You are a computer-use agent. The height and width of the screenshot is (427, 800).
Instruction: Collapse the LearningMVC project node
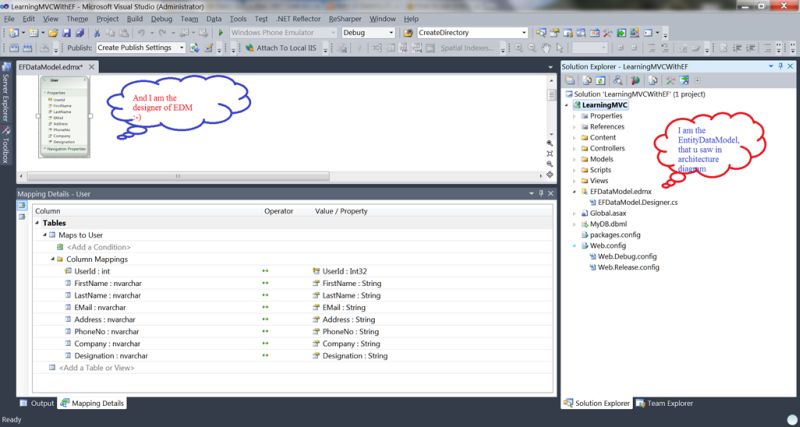(x=566, y=105)
